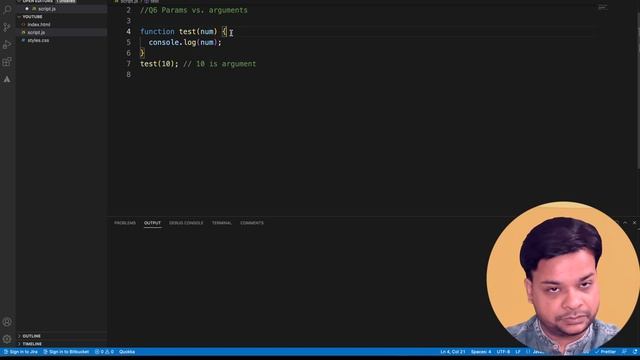The height and width of the screenshot is (360, 640).
Task: Click line number 8 in the gutter
Action: point(129,74)
